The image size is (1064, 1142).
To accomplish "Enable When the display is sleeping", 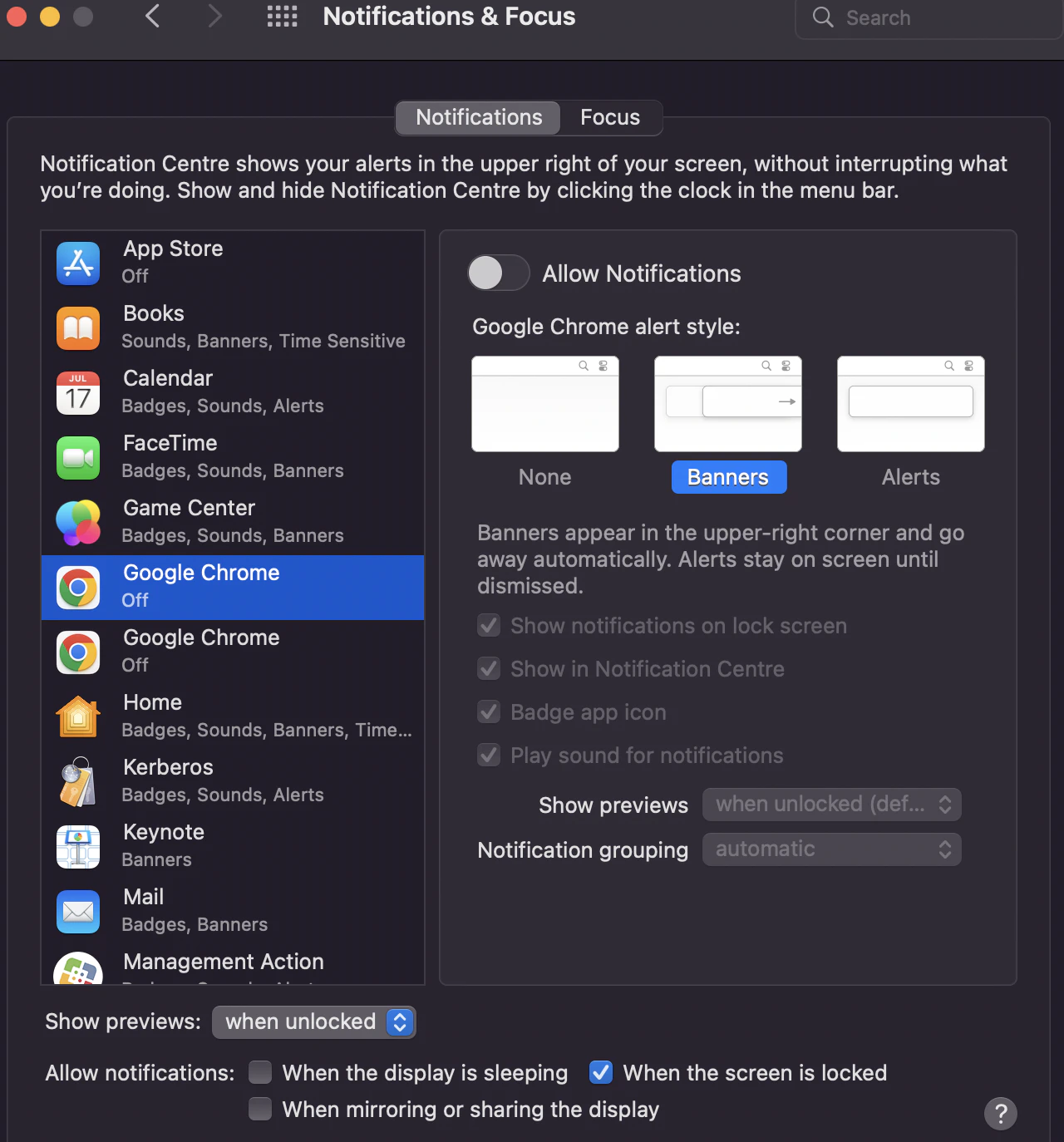I will (260, 1072).
